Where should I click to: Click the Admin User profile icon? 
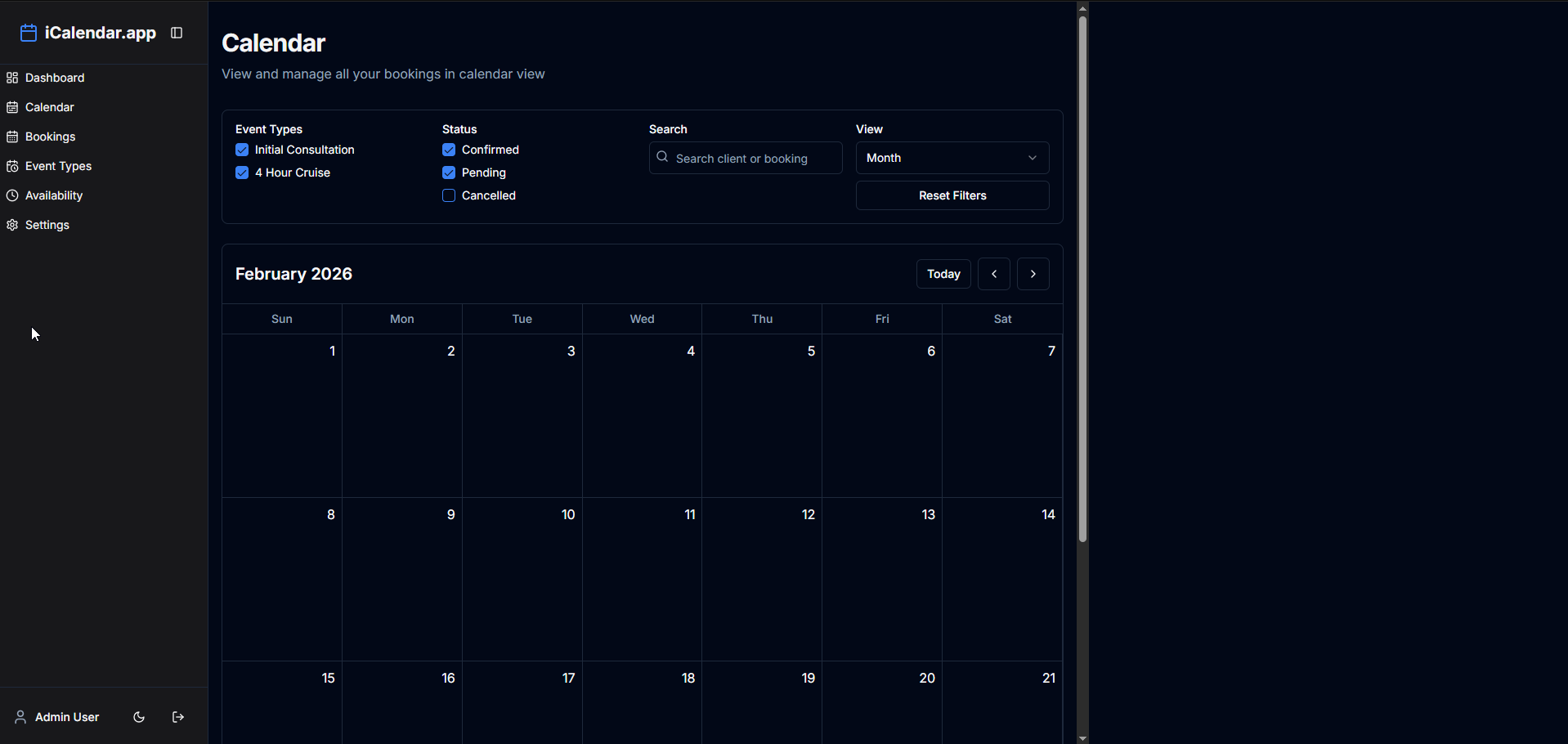pos(20,717)
